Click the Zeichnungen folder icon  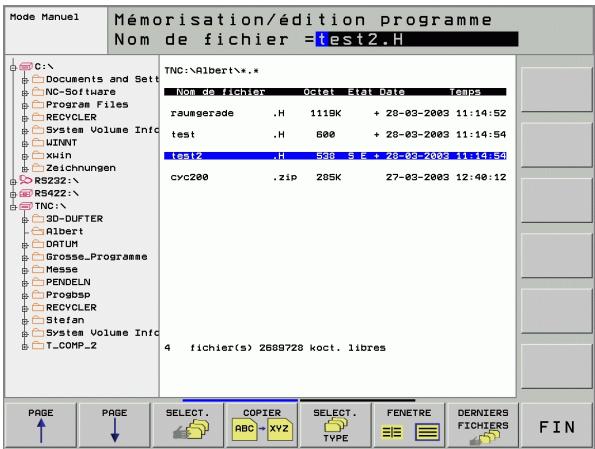(38, 168)
